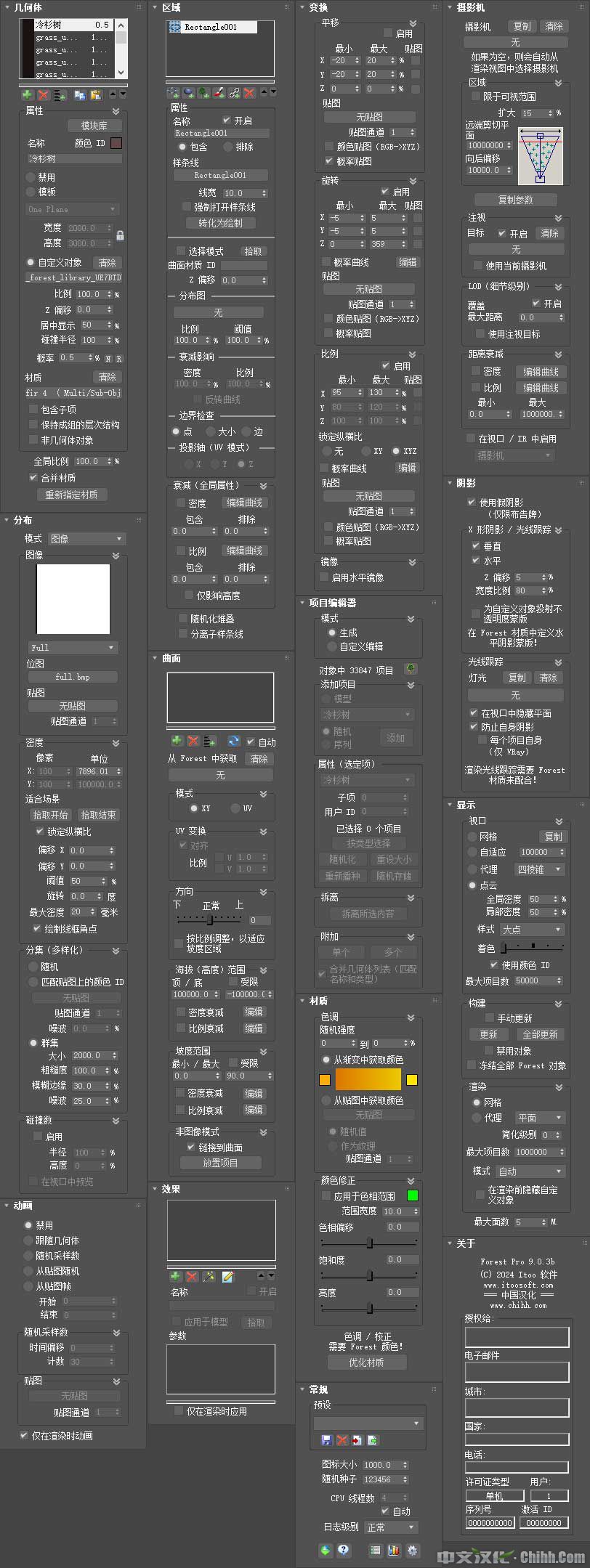Add forest area icon in 区域 panel

(203, 92)
